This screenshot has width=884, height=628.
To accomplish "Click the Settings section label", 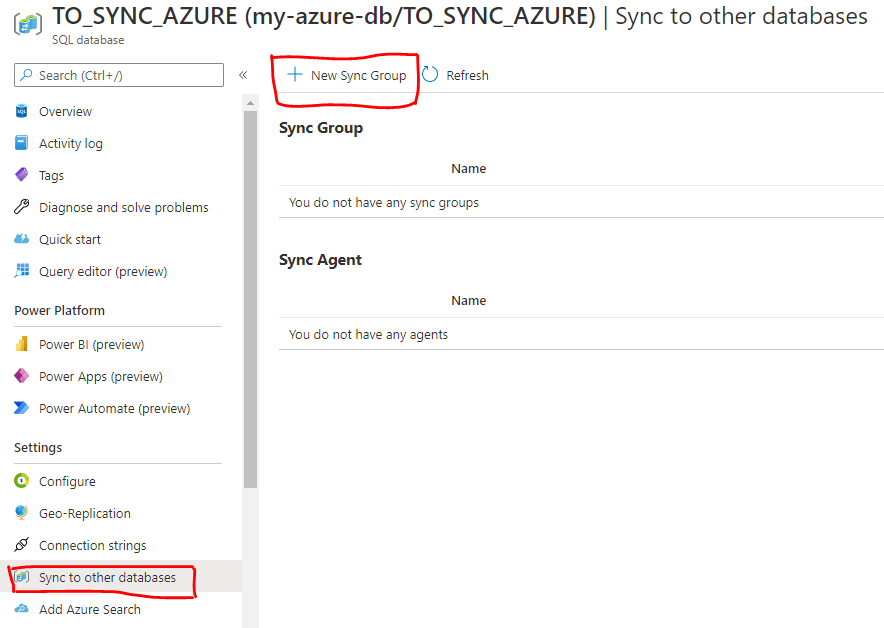I will tap(38, 448).
